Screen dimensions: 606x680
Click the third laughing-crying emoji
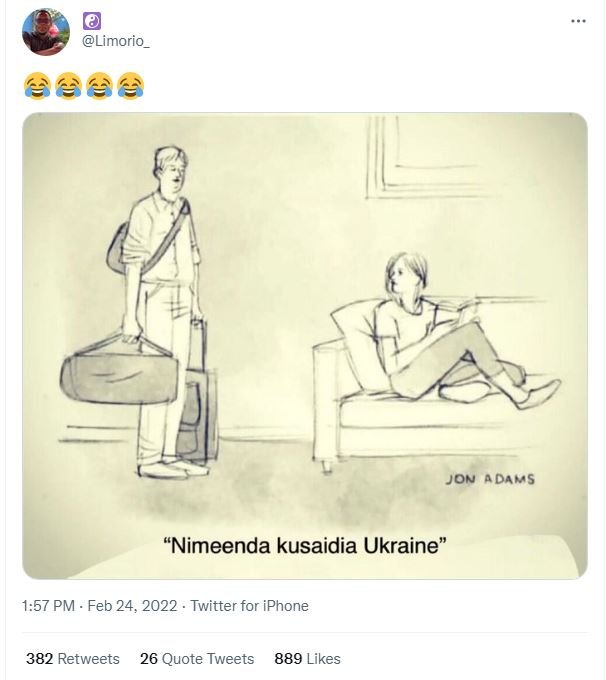coord(100,85)
